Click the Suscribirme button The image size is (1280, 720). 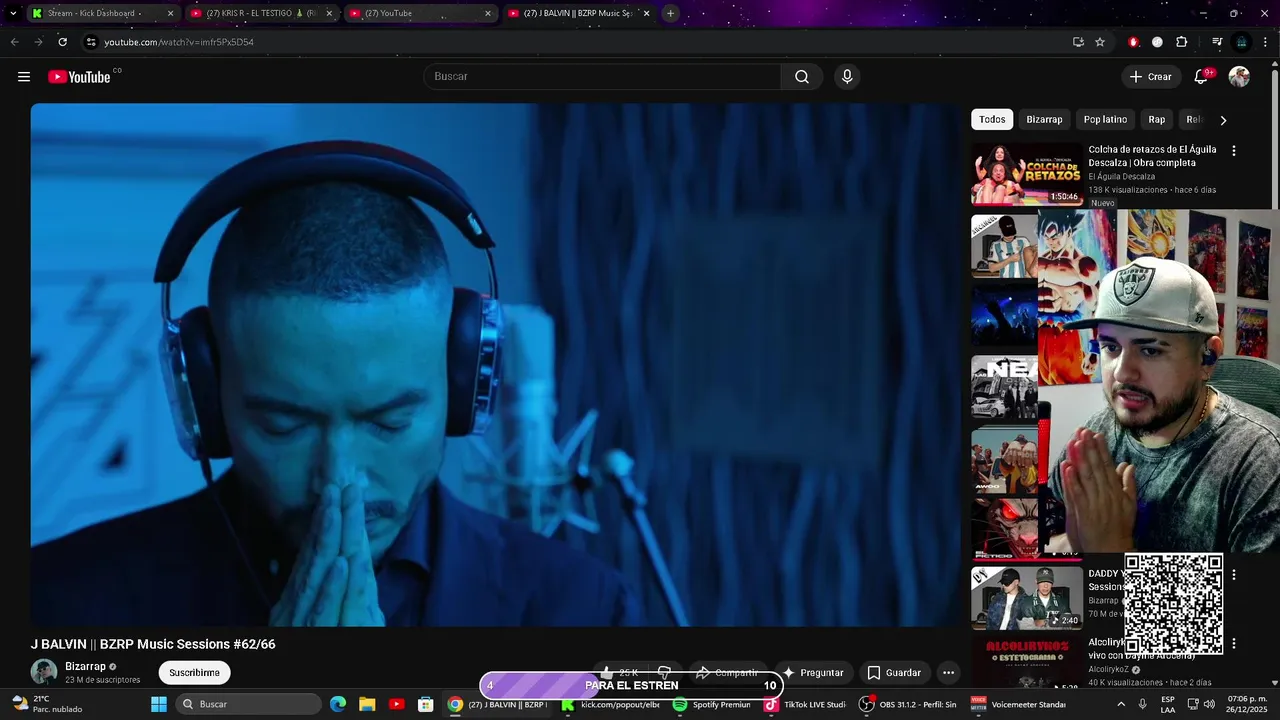click(194, 673)
